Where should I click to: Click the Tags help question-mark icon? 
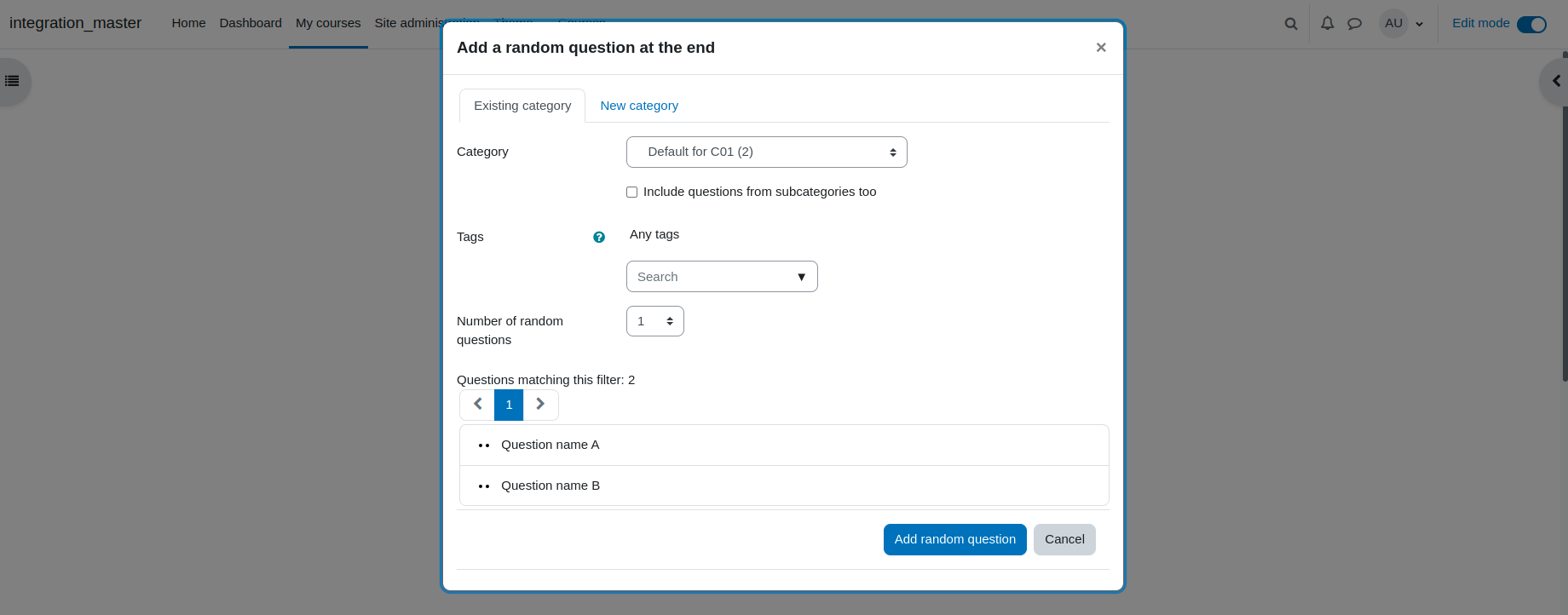(x=599, y=237)
